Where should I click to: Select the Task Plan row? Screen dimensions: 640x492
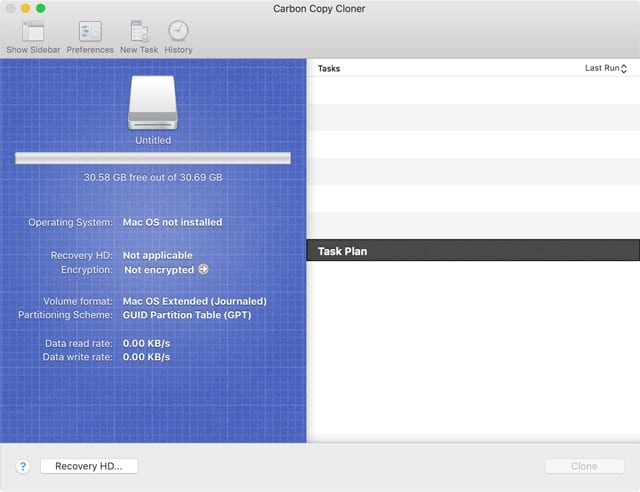click(x=472, y=251)
